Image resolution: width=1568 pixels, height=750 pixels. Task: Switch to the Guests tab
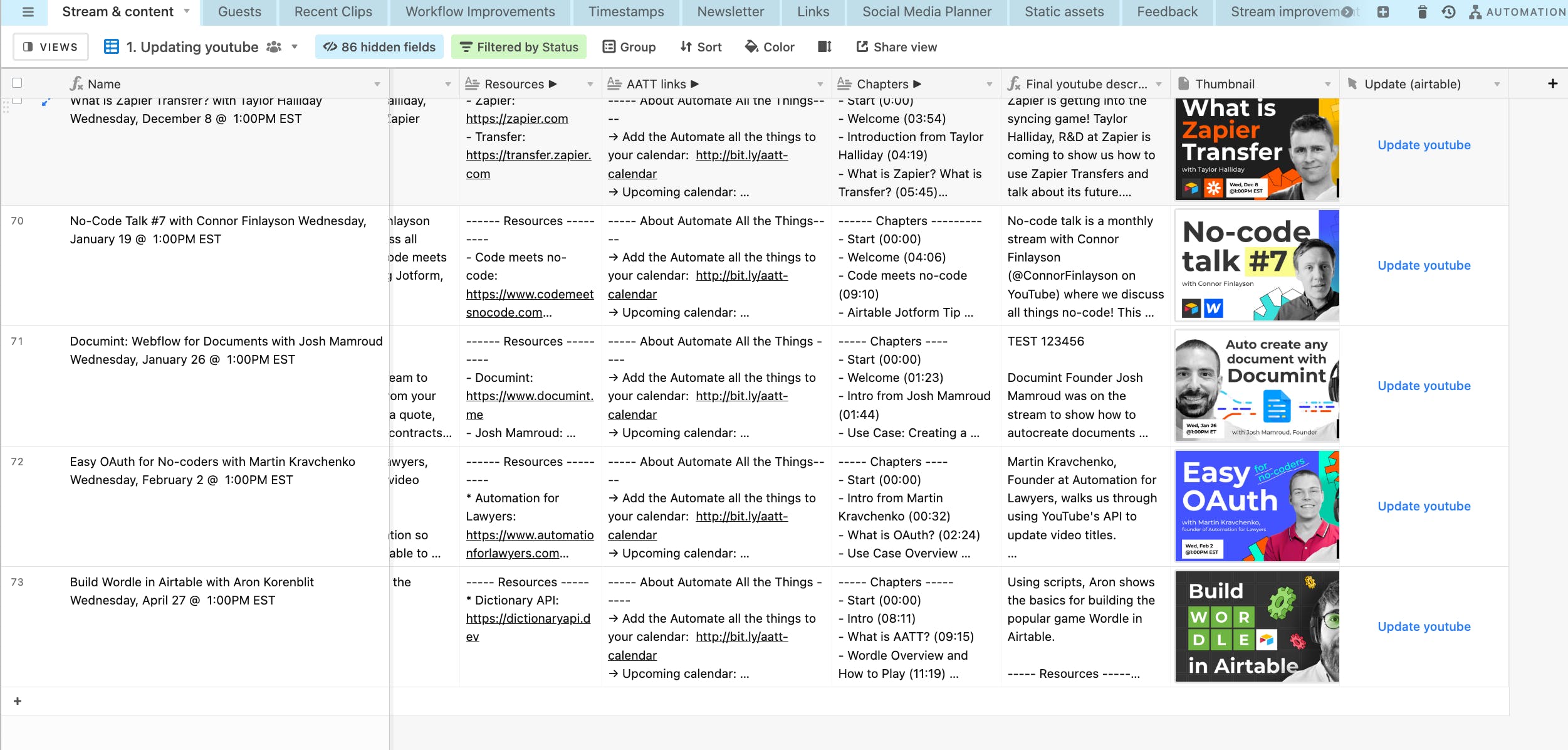point(239,12)
